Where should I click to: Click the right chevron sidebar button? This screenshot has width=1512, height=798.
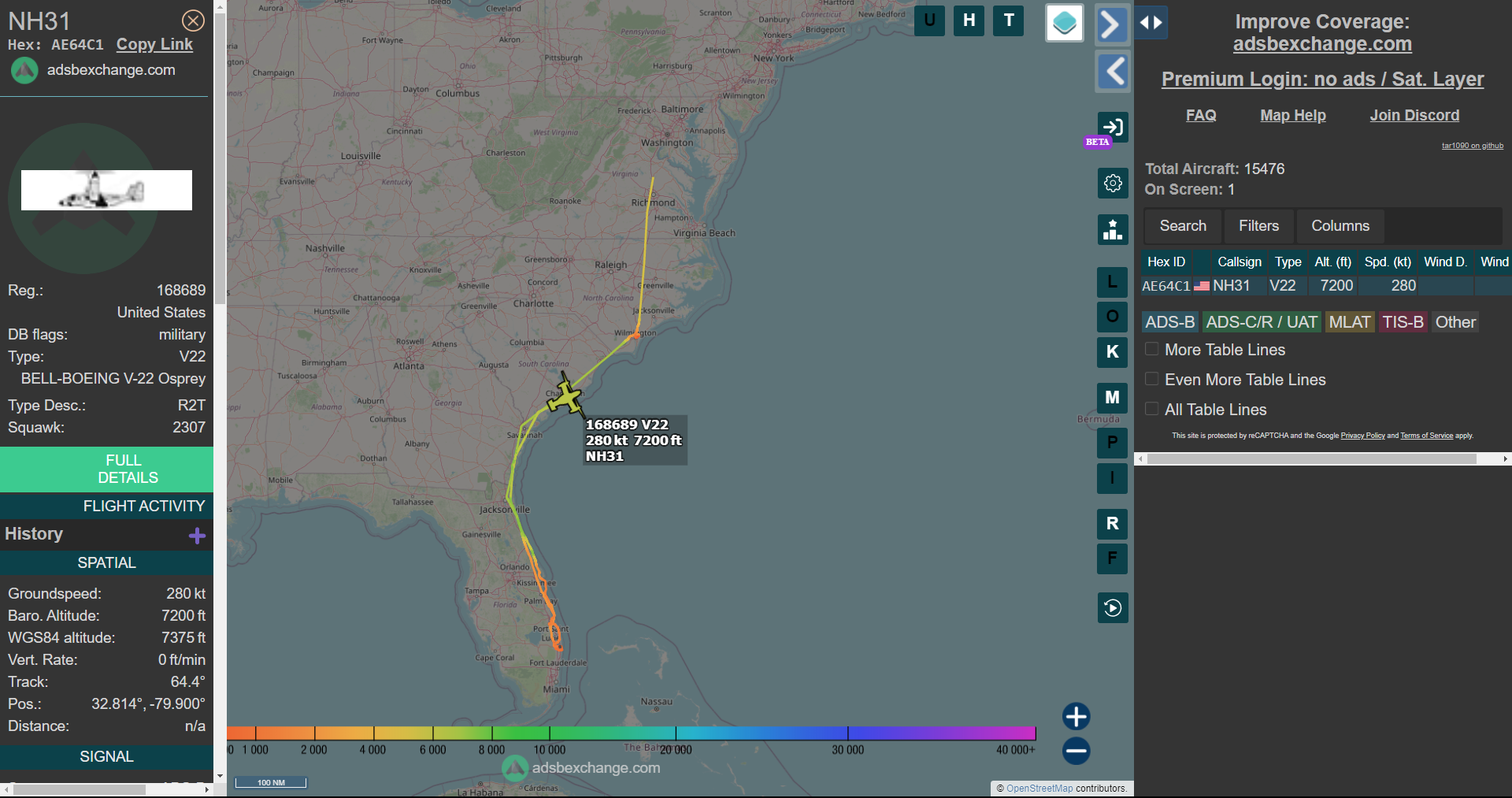[x=1112, y=24]
